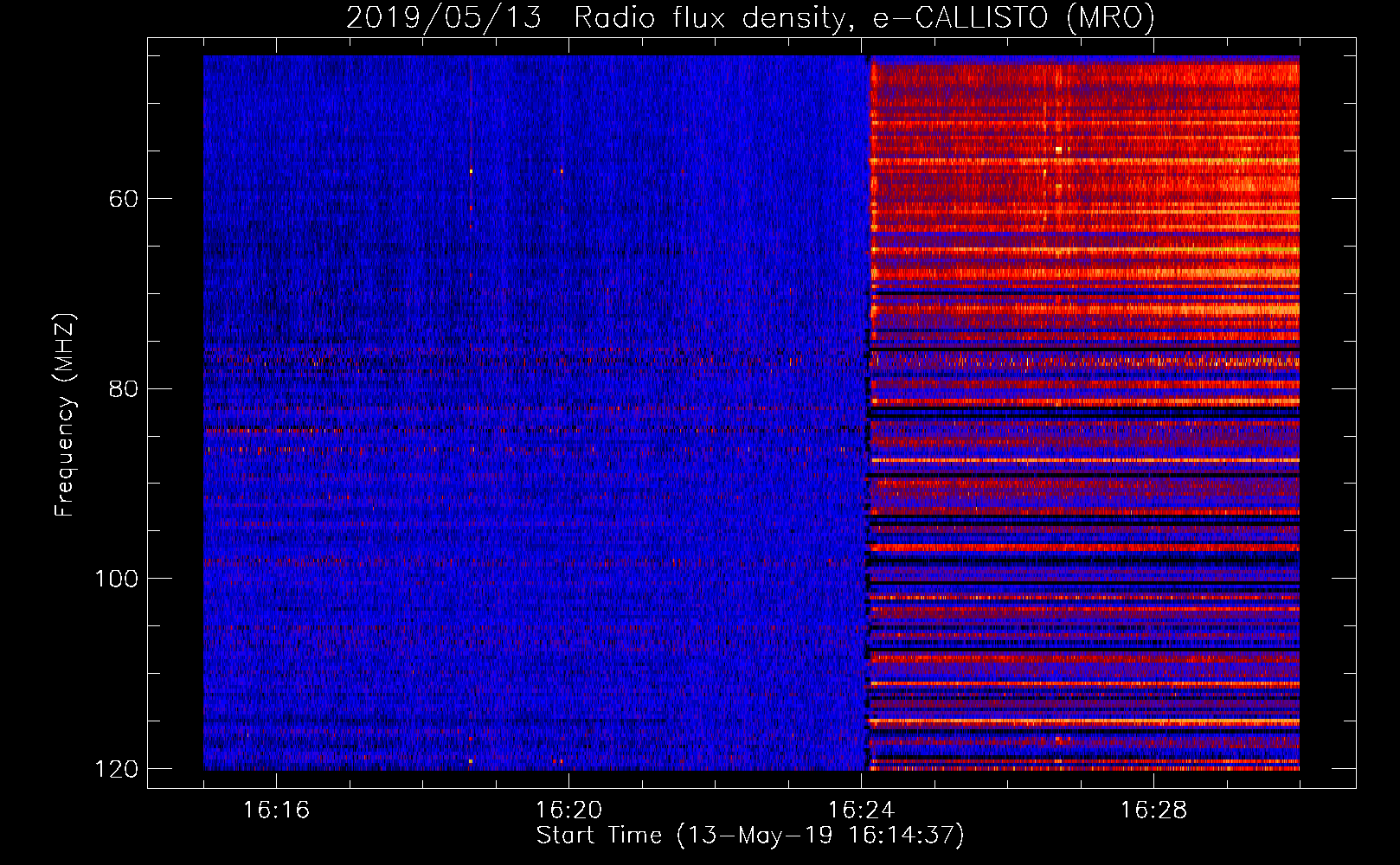
Task: Click the 16:20 time tick label
Action: coord(568,810)
